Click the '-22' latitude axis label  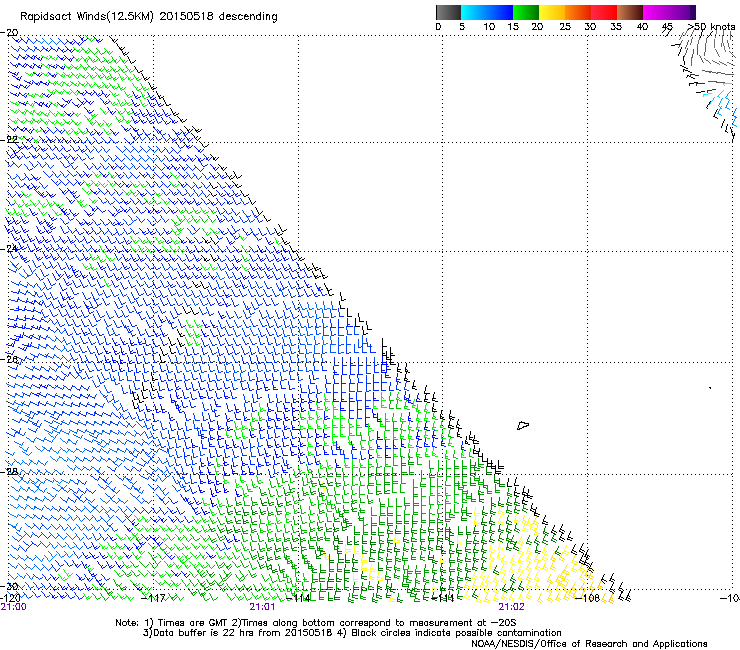pyautogui.click(x=9, y=139)
